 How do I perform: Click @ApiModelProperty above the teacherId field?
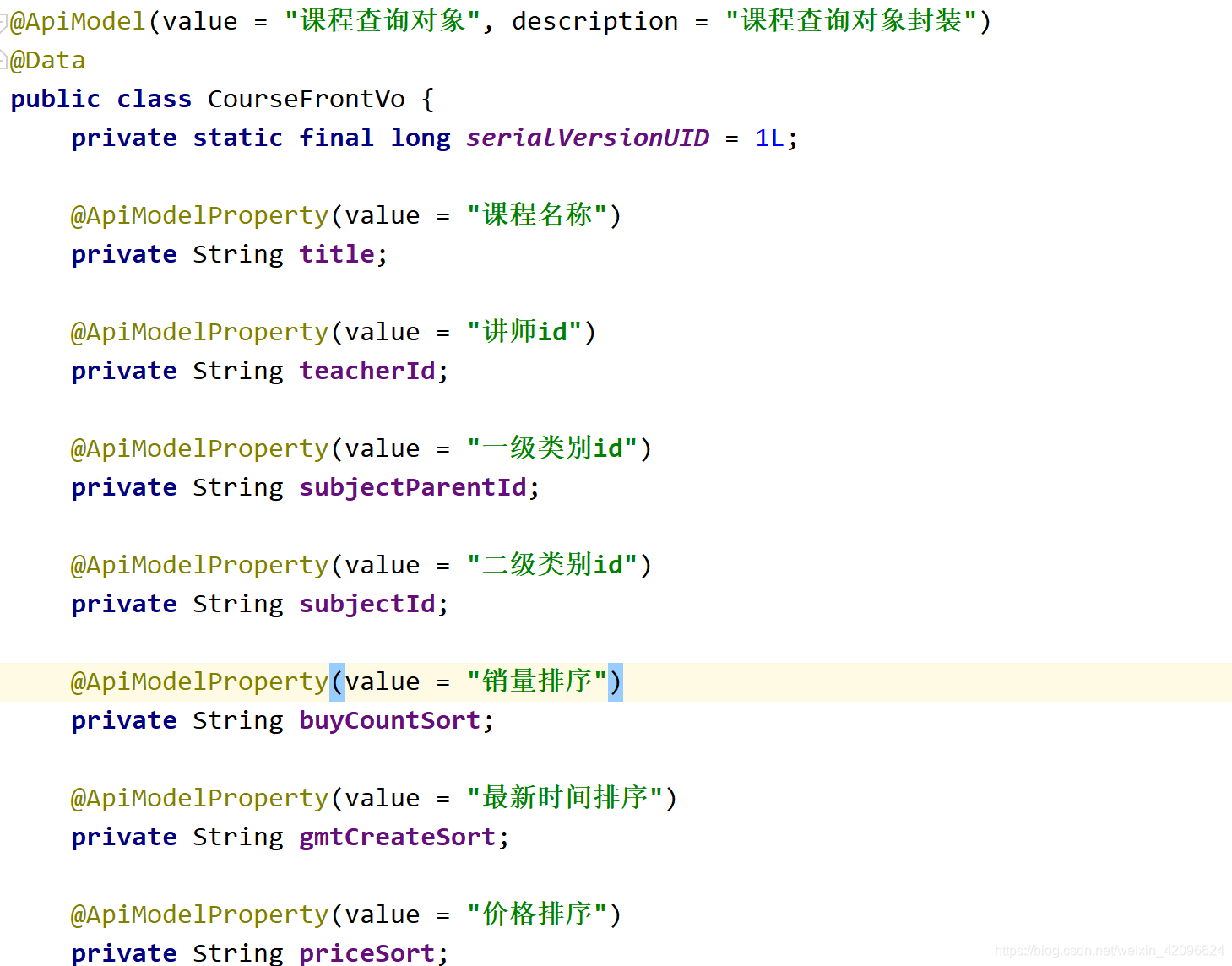point(199,332)
